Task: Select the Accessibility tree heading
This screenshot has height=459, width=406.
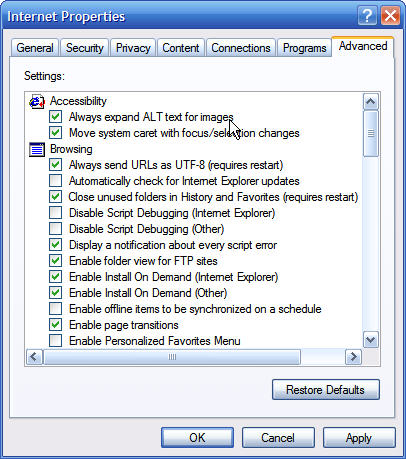Action: coord(78,101)
